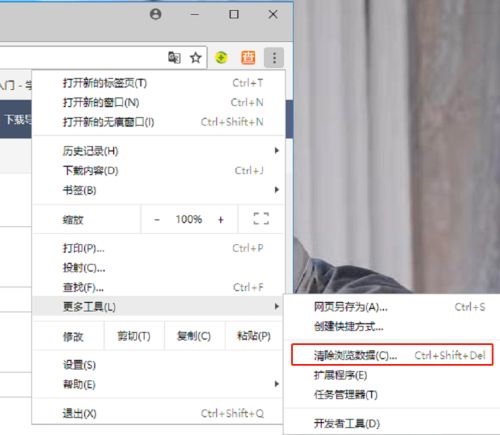
Task: Close the three-dot Chrome menu button
Action: click(274, 58)
